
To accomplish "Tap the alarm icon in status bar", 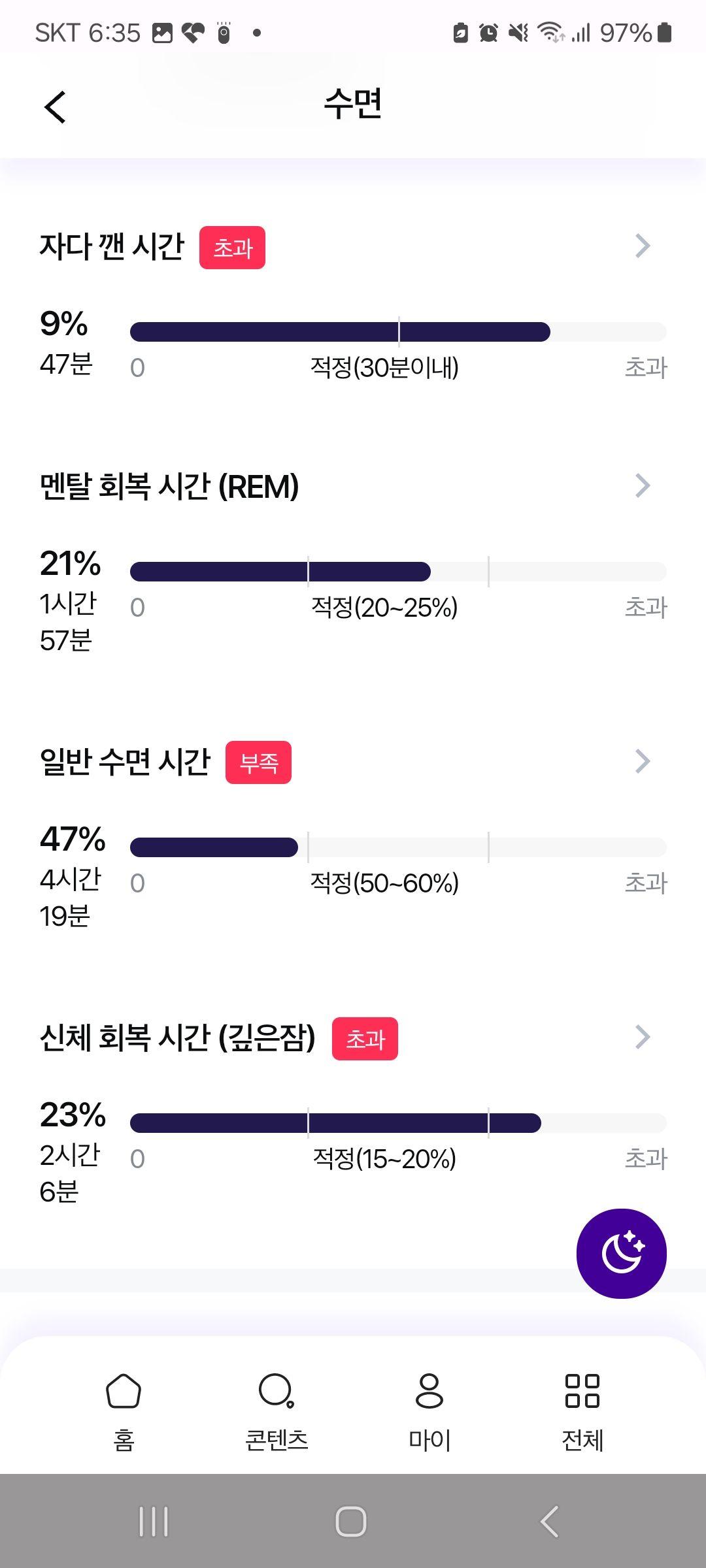I will pos(488,33).
